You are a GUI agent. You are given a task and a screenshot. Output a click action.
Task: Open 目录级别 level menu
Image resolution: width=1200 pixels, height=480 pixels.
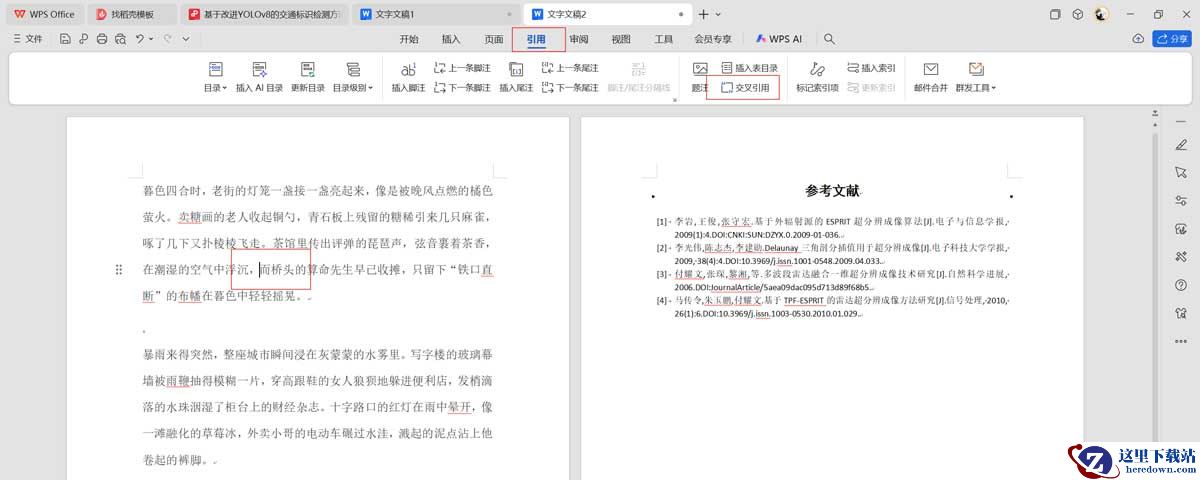pos(353,78)
